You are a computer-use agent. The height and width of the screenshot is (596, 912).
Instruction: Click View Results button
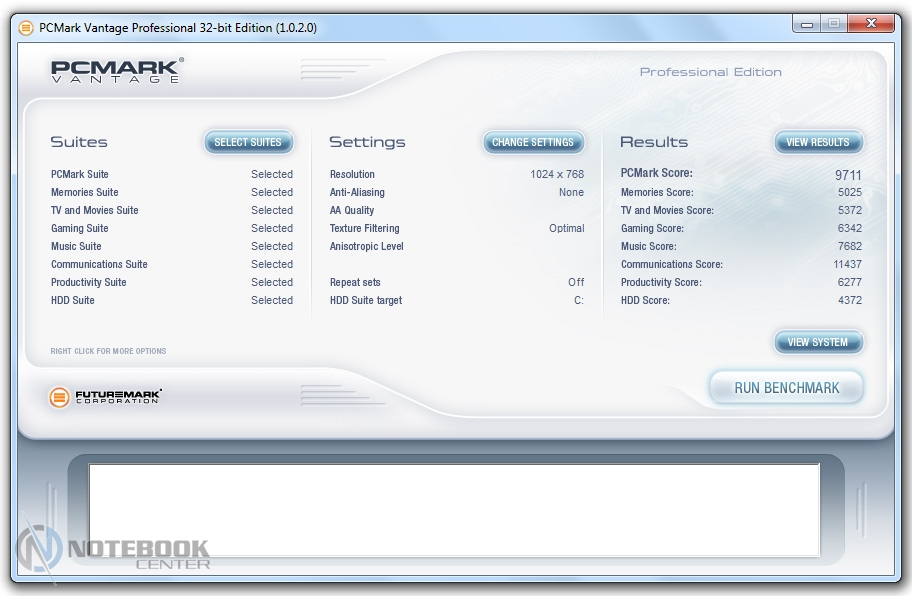tap(817, 143)
